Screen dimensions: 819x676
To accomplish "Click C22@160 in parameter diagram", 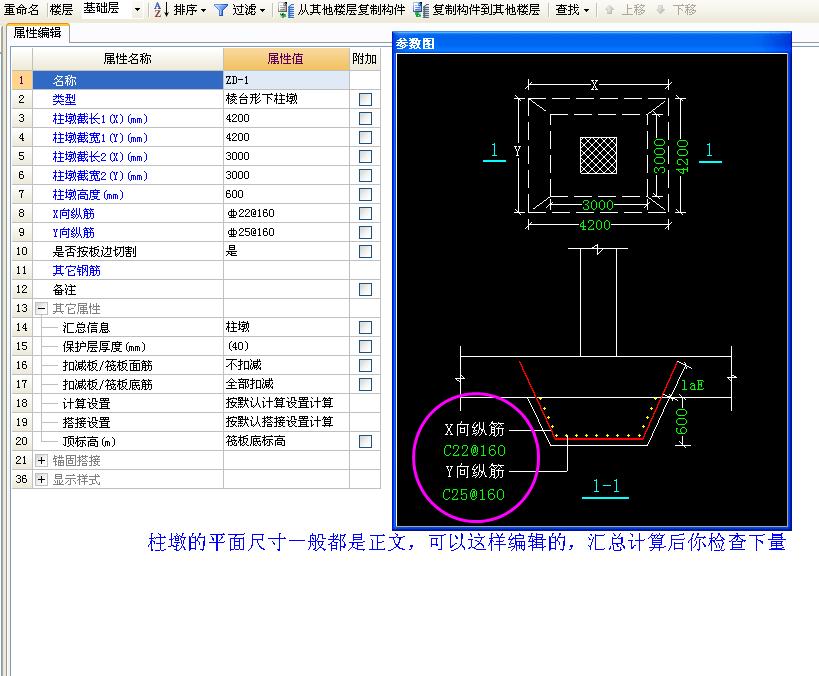I will pos(474,450).
